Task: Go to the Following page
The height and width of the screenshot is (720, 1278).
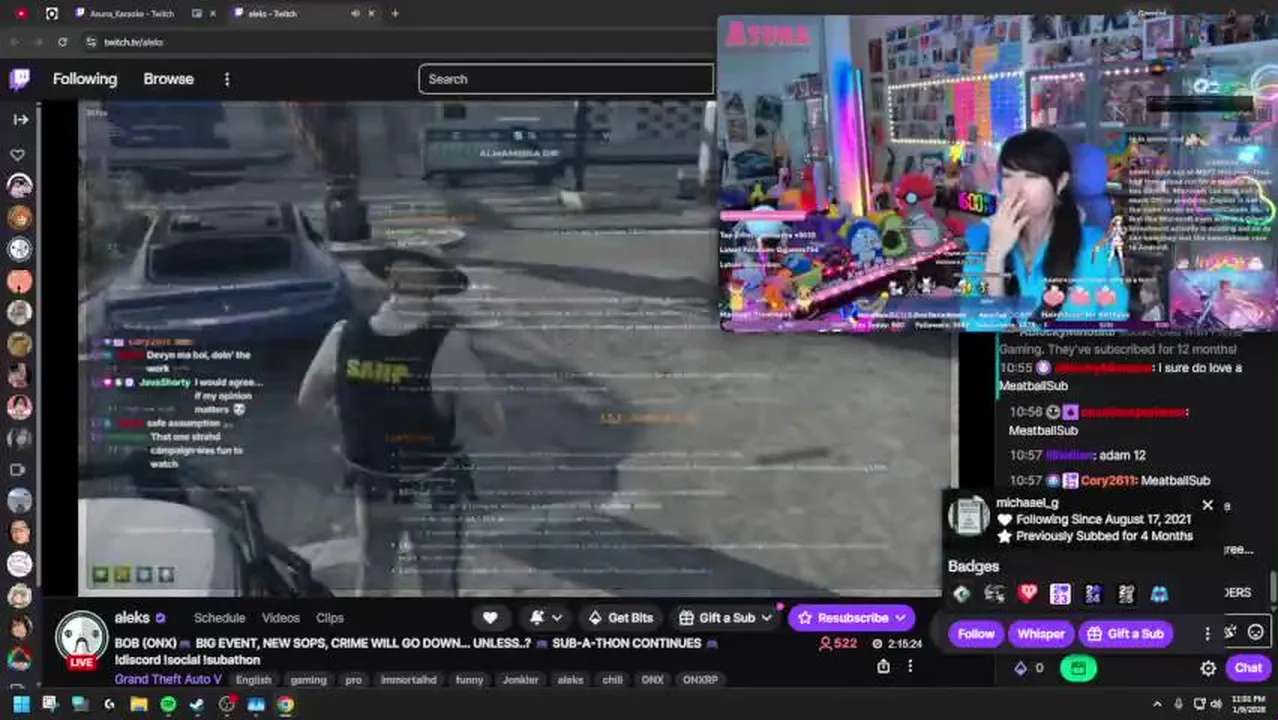Action: pyautogui.click(x=85, y=79)
